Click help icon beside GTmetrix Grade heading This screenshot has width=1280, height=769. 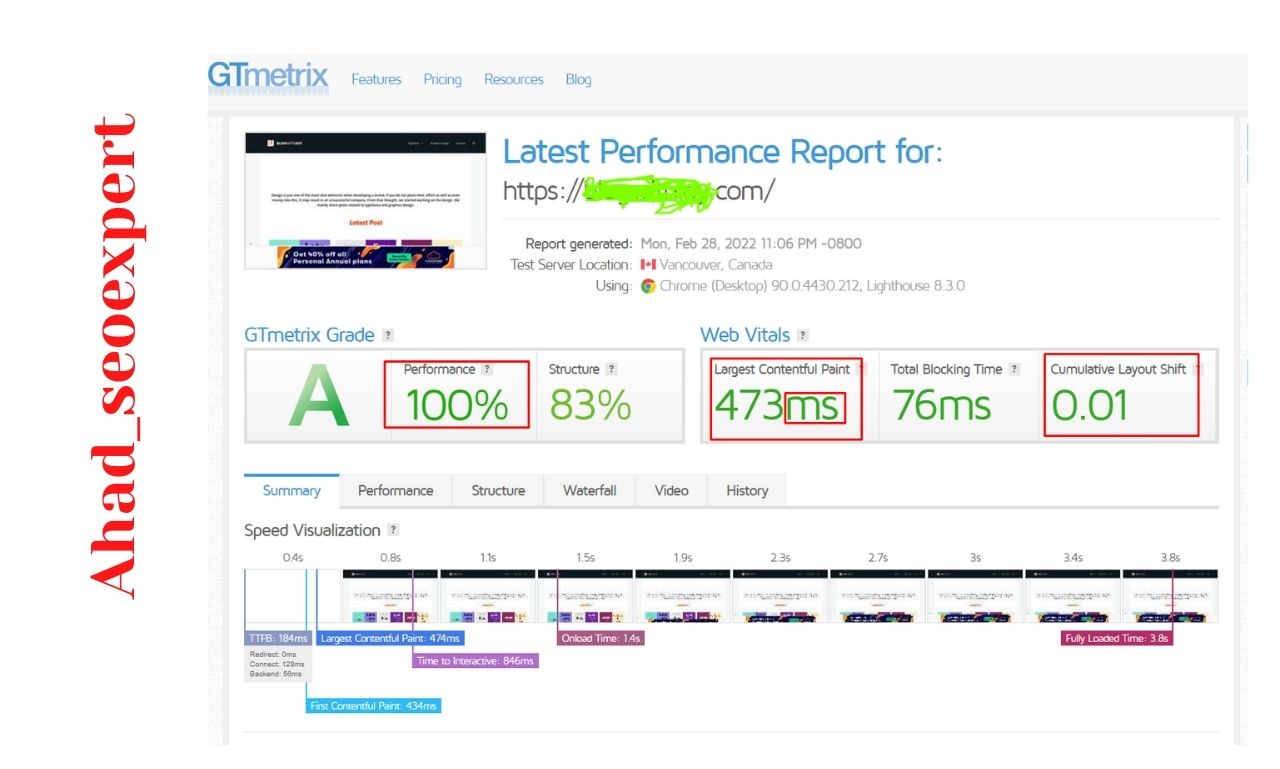point(388,336)
